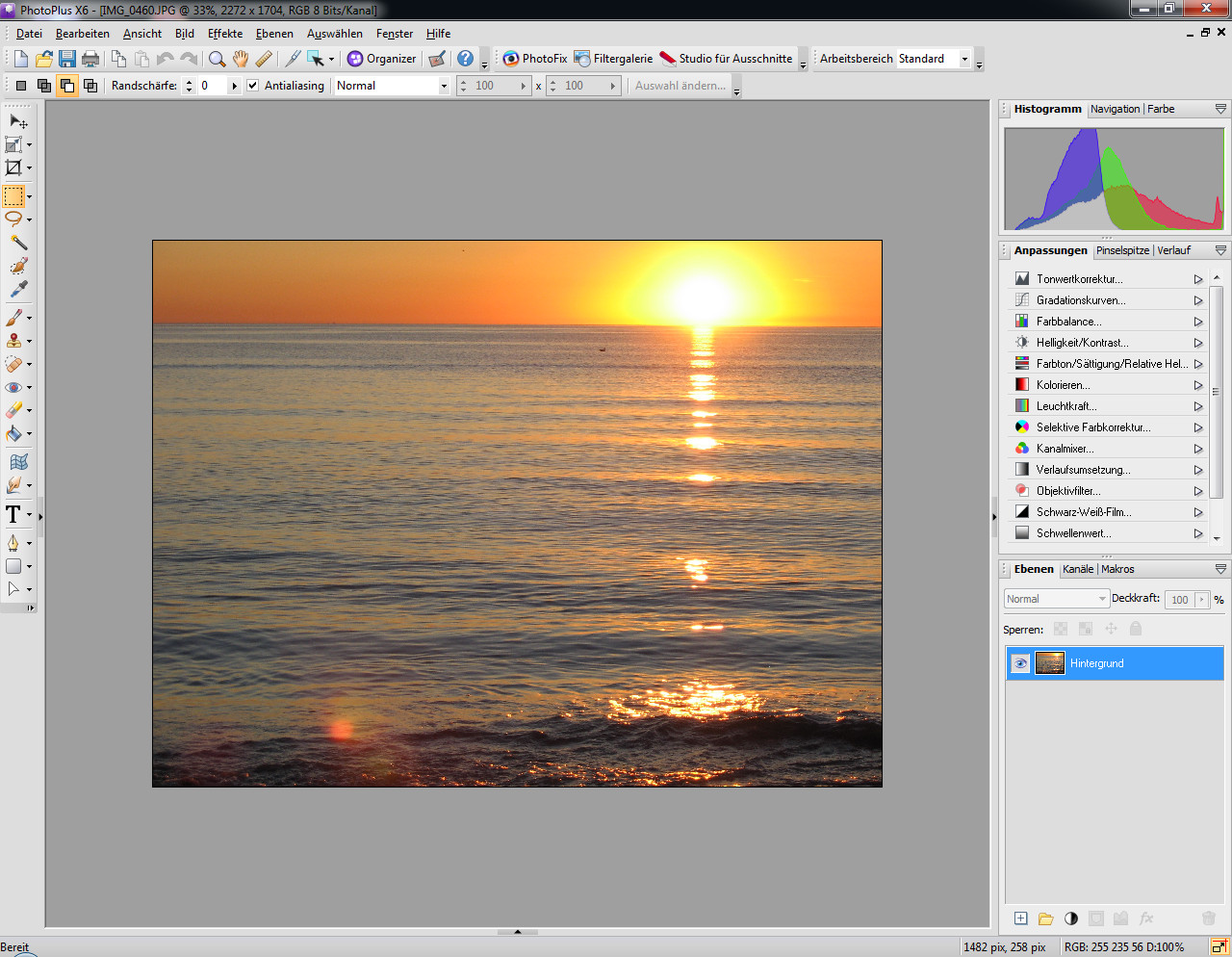The image size is (1232, 957).
Task: Open the Organizer
Action: pos(382,59)
